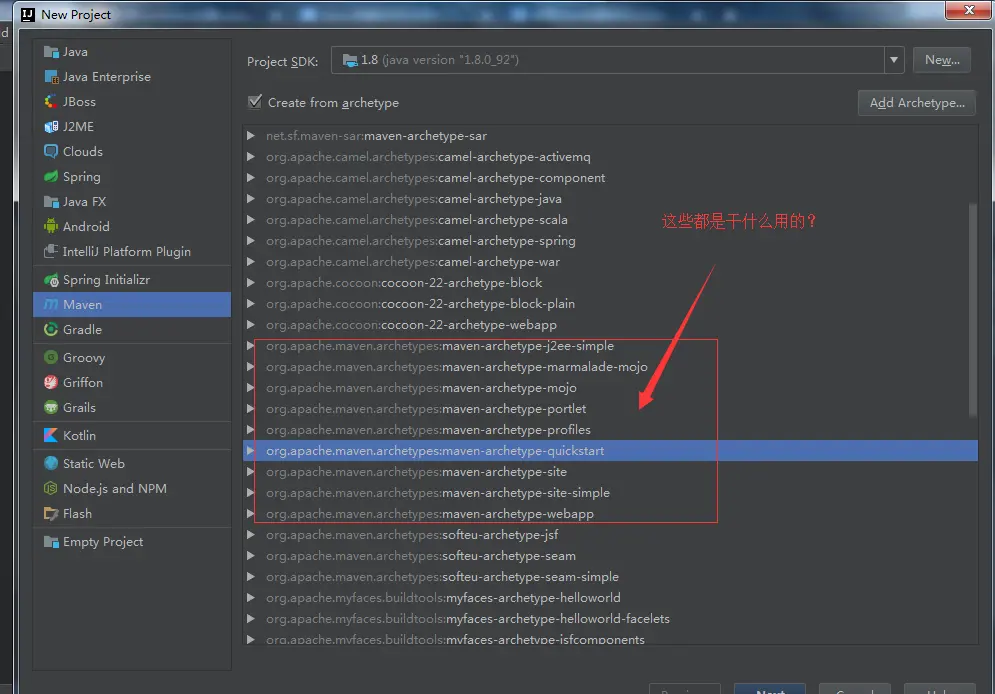Viewport: 995px width, 694px height.
Task: Select the Gradle icon
Action: pyautogui.click(x=51, y=330)
